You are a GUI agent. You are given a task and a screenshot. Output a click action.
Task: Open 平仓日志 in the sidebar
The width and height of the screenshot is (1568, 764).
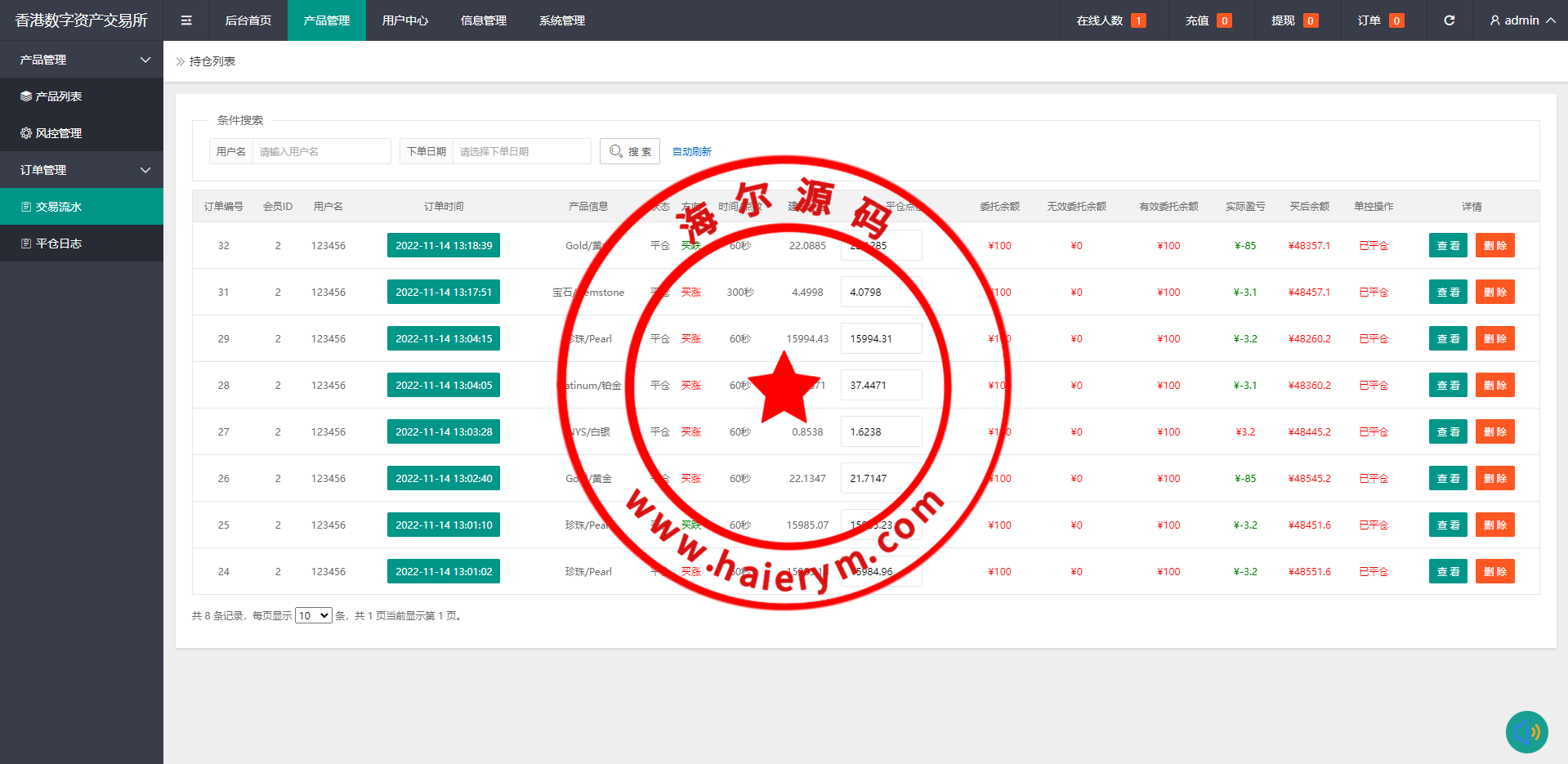(x=59, y=243)
